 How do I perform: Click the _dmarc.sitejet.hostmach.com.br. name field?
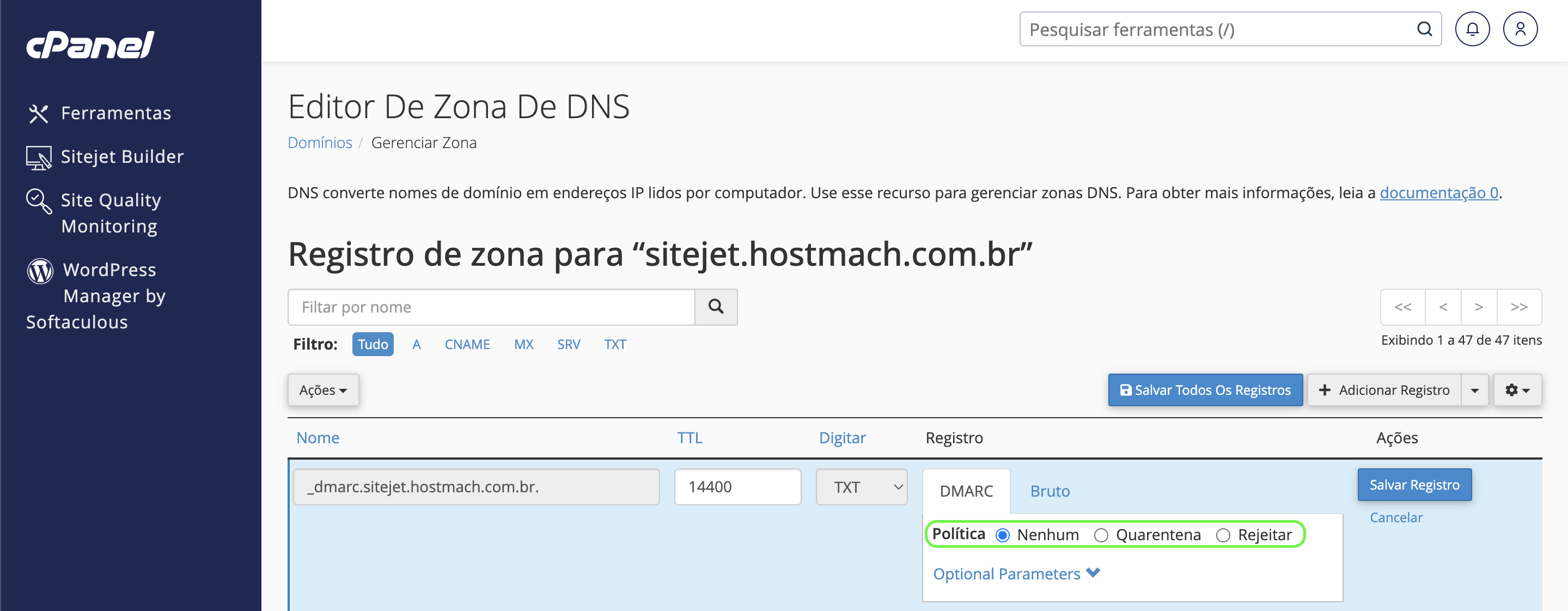tap(476, 487)
